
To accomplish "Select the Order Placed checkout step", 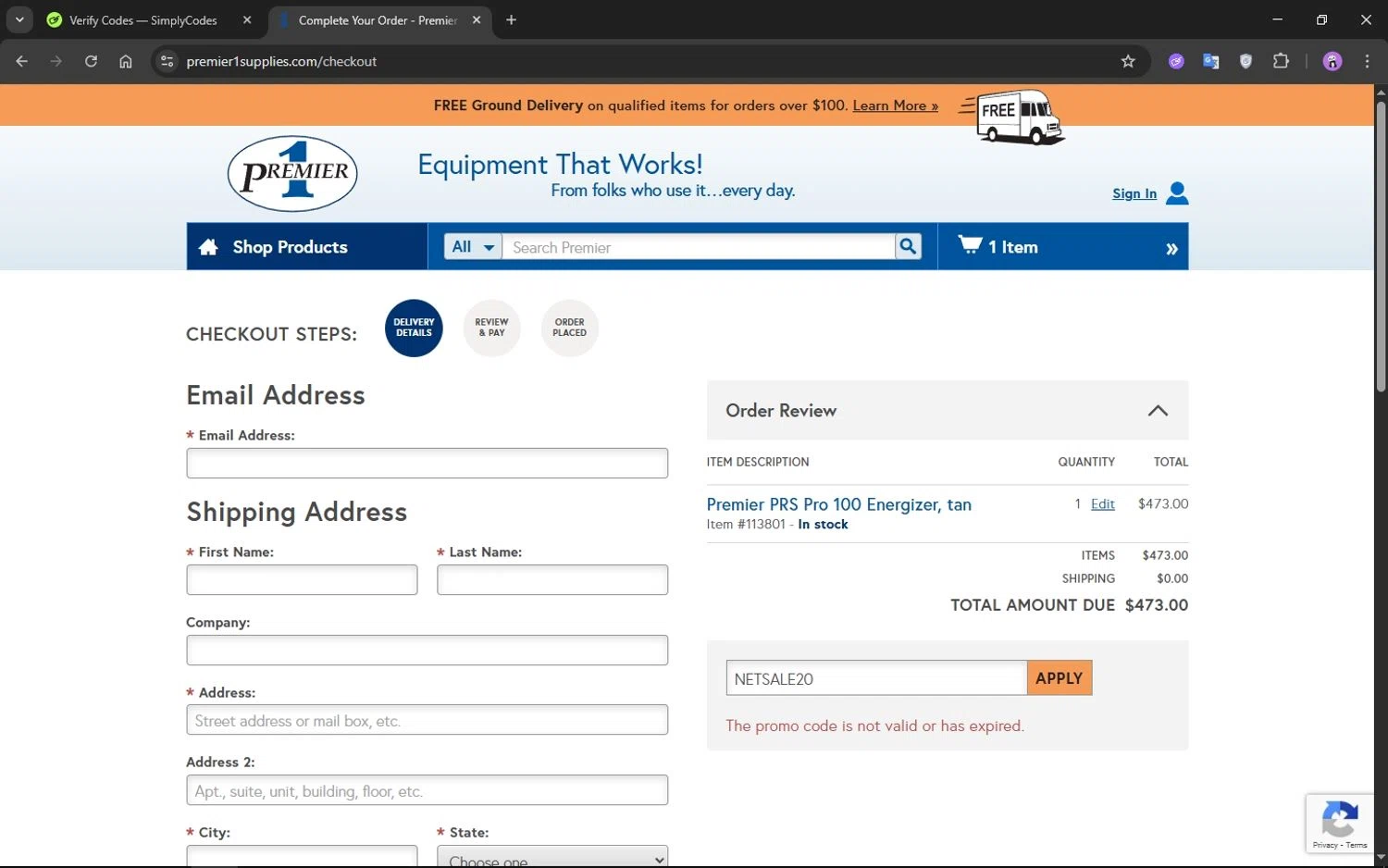I will pyautogui.click(x=569, y=328).
